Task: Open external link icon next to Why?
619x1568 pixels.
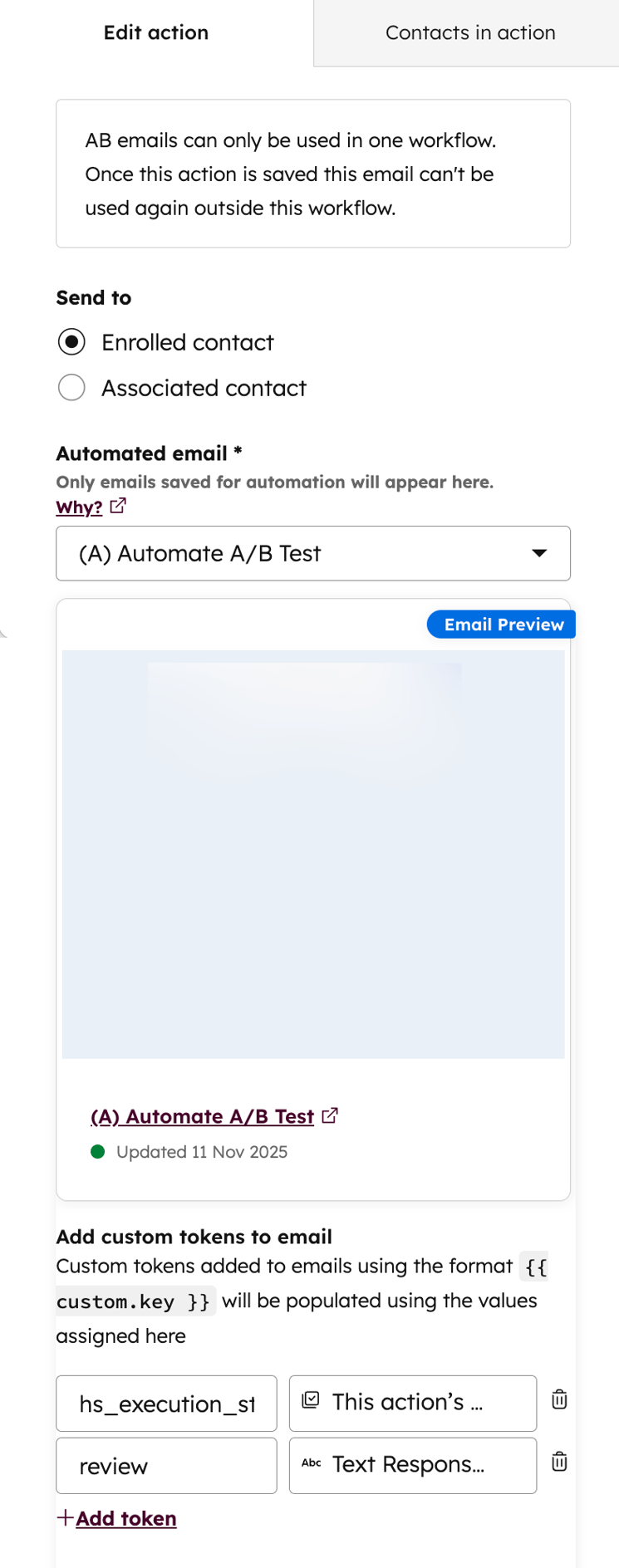Action: [x=118, y=506]
